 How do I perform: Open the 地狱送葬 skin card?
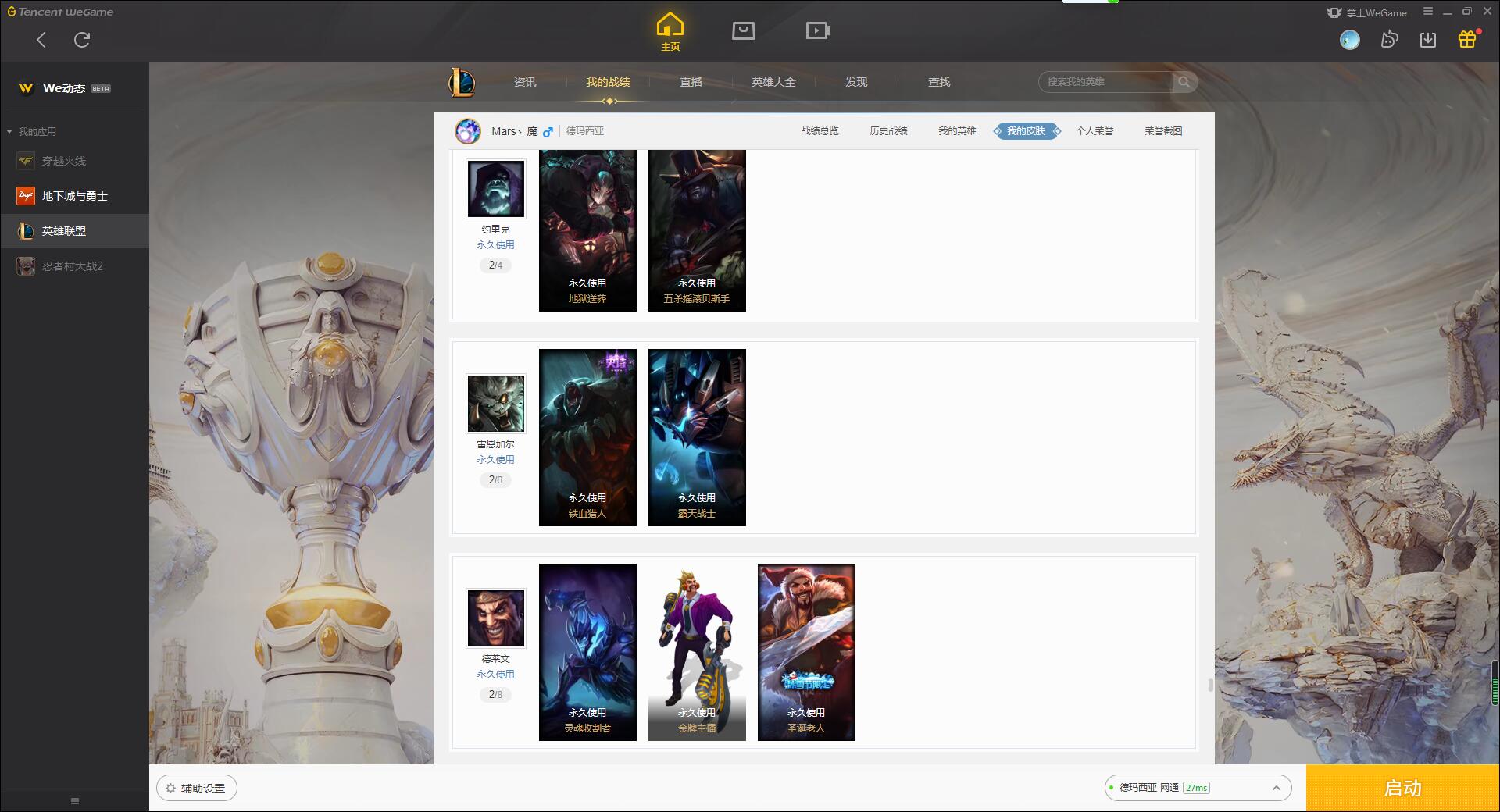(587, 231)
